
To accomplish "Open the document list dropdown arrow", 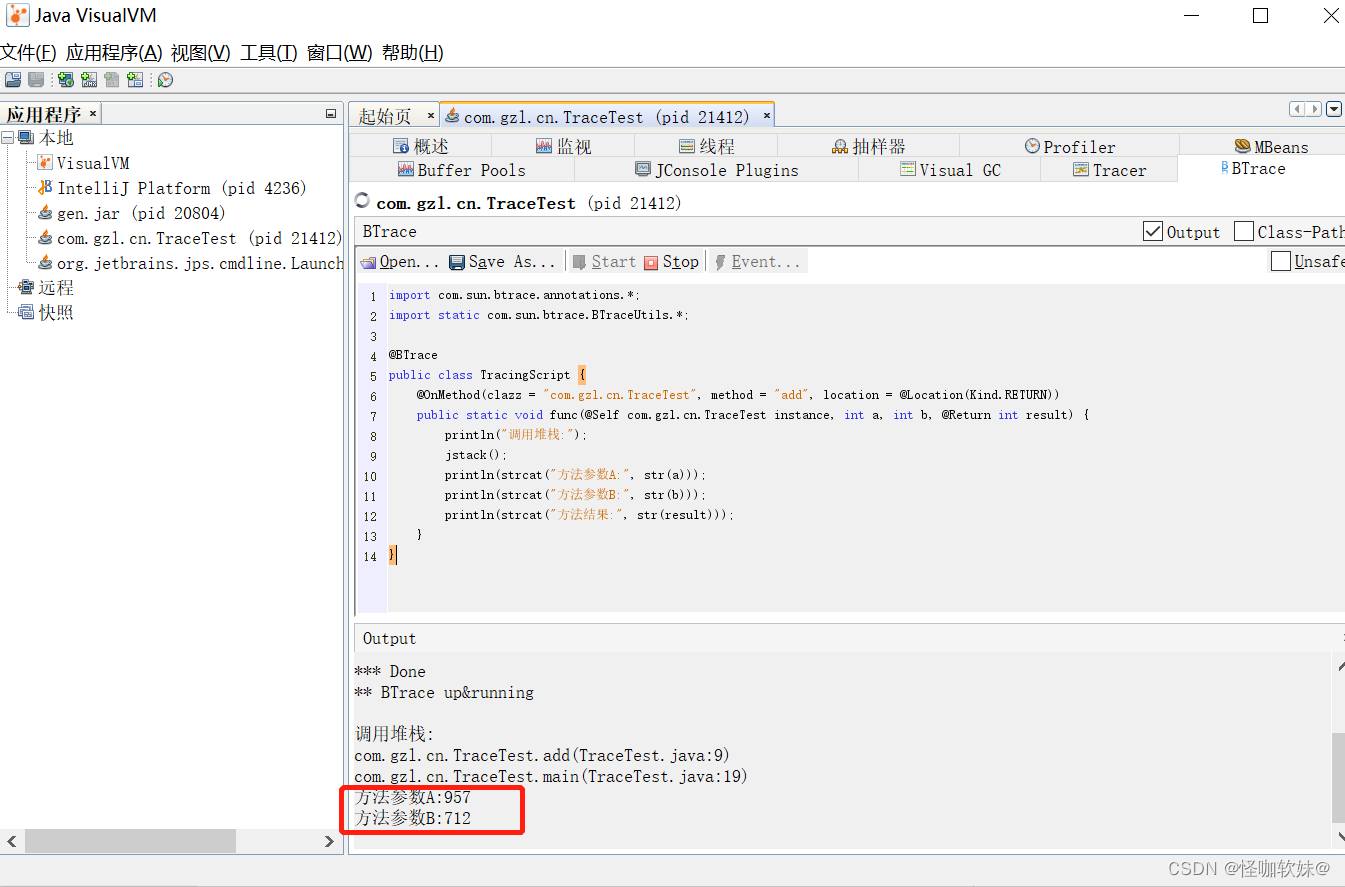I will [x=1334, y=109].
